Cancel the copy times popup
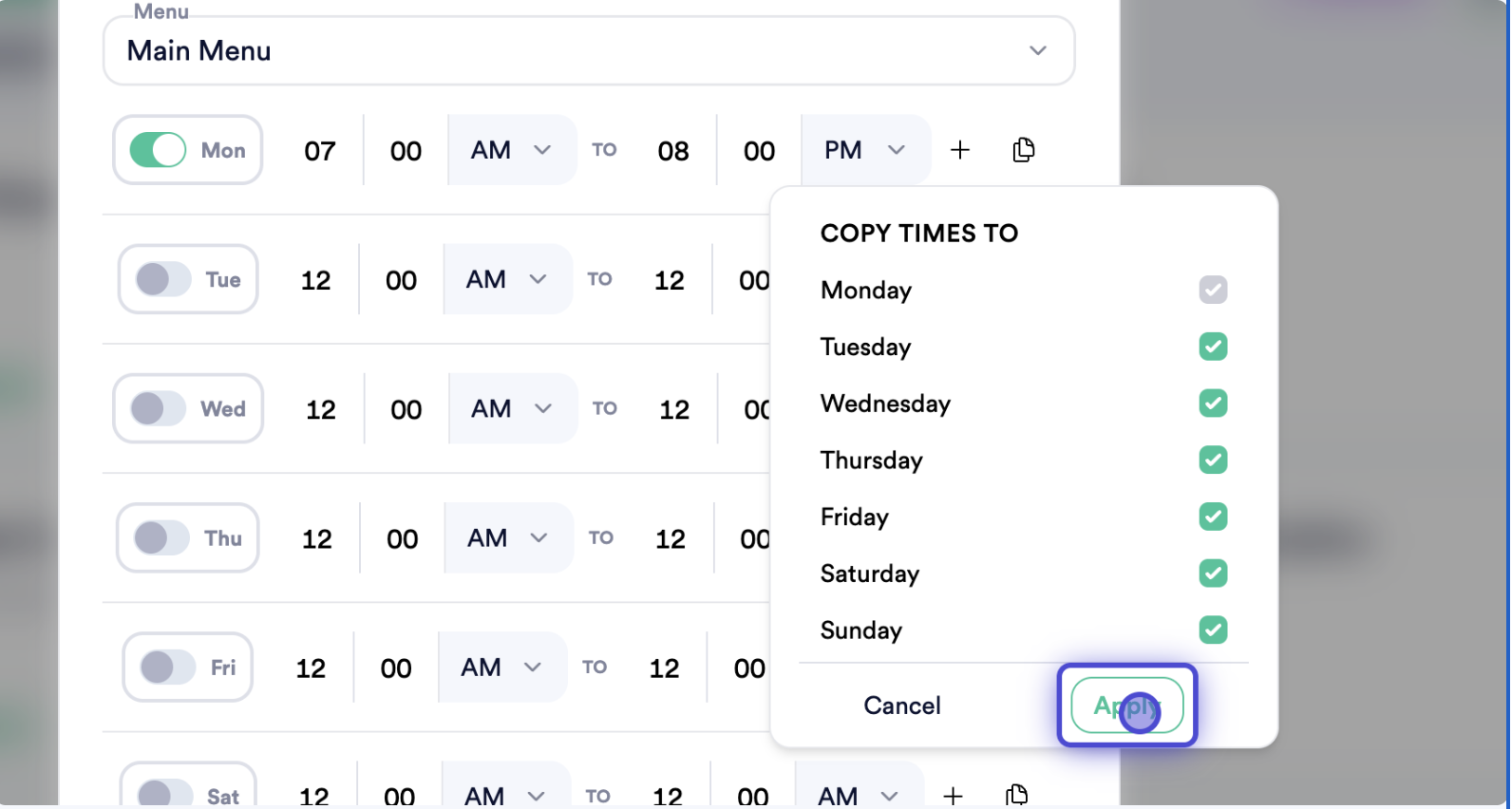This screenshot has height=809, width=1512. pos(902,706)
